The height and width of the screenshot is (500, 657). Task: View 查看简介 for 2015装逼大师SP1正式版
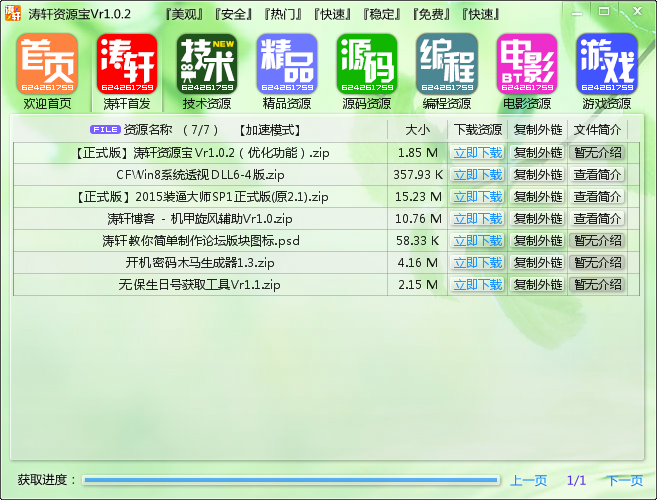click(598, 197)
